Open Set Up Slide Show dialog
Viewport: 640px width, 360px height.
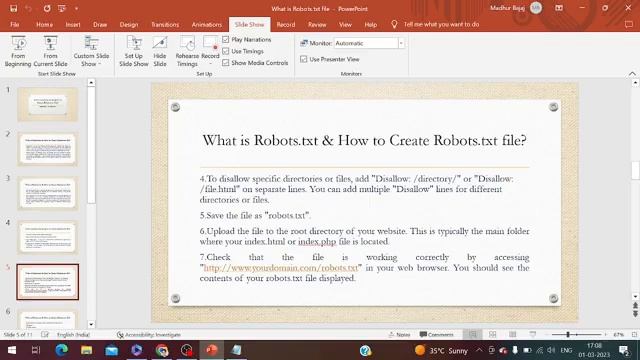point(133,51)
